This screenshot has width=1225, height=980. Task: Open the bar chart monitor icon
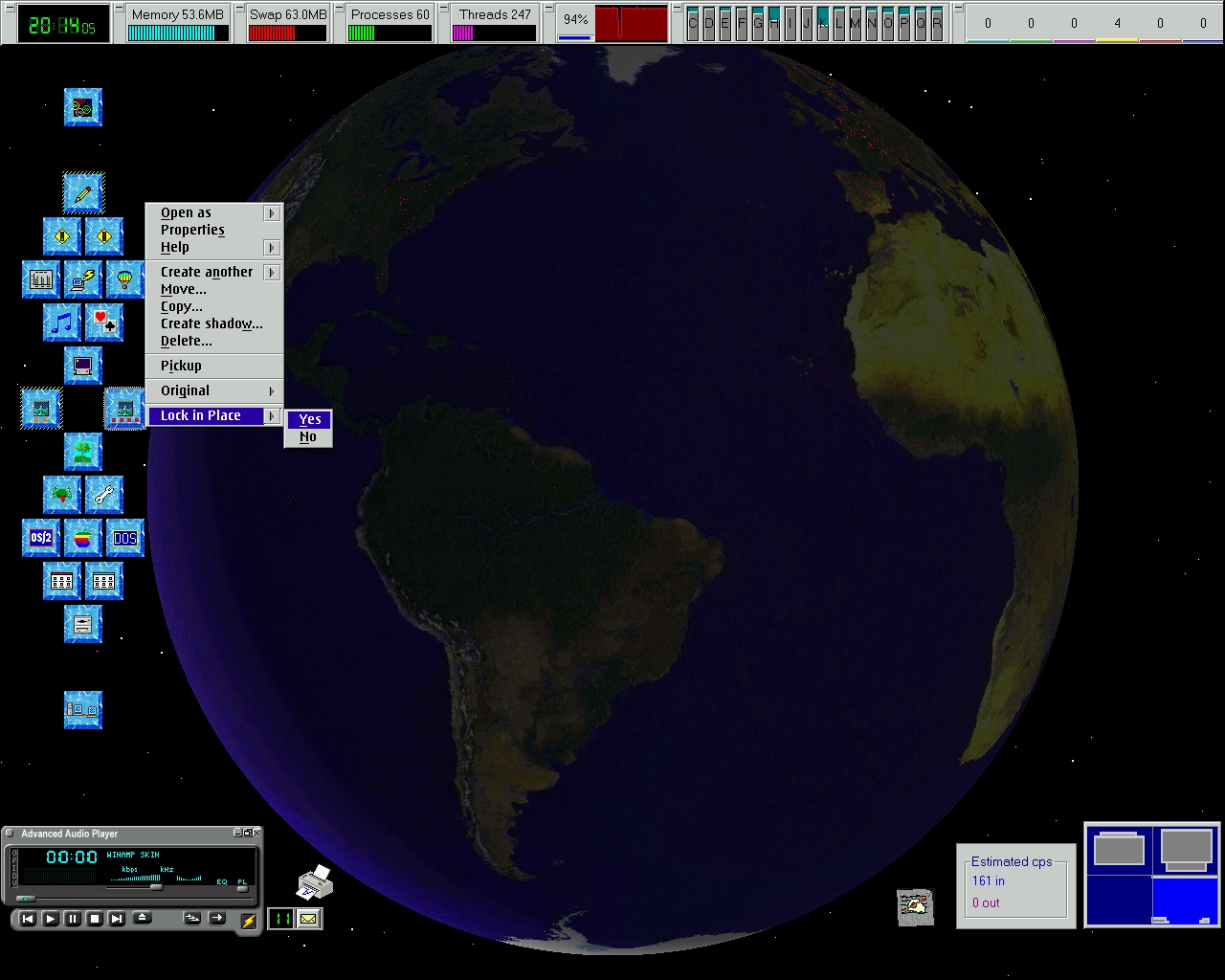click(41, 279)
